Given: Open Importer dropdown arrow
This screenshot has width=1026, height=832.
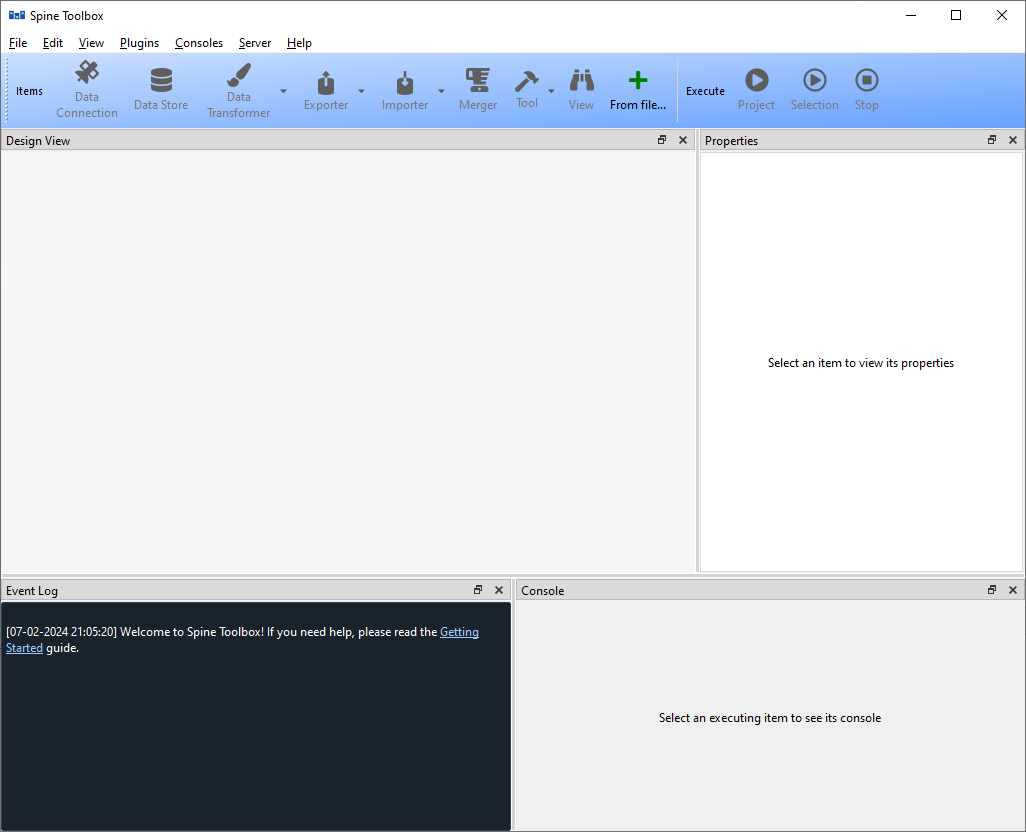Looking at the screenshot, I should 441,91.
